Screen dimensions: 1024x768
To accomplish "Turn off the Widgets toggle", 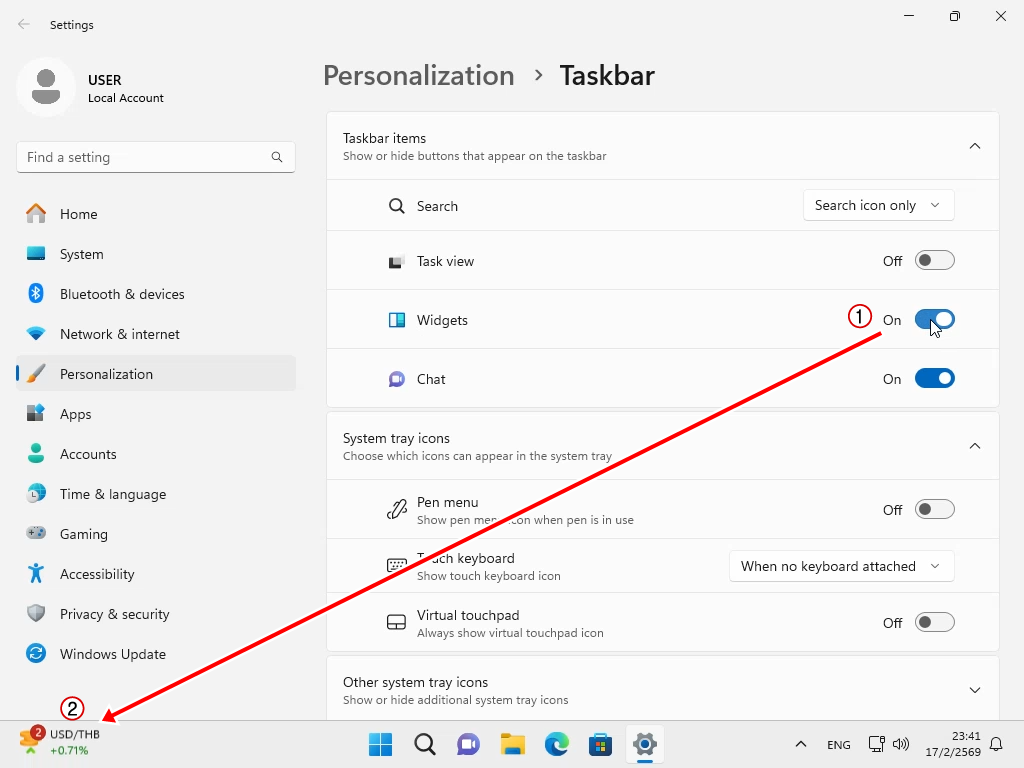I will (x=934, y=320).
